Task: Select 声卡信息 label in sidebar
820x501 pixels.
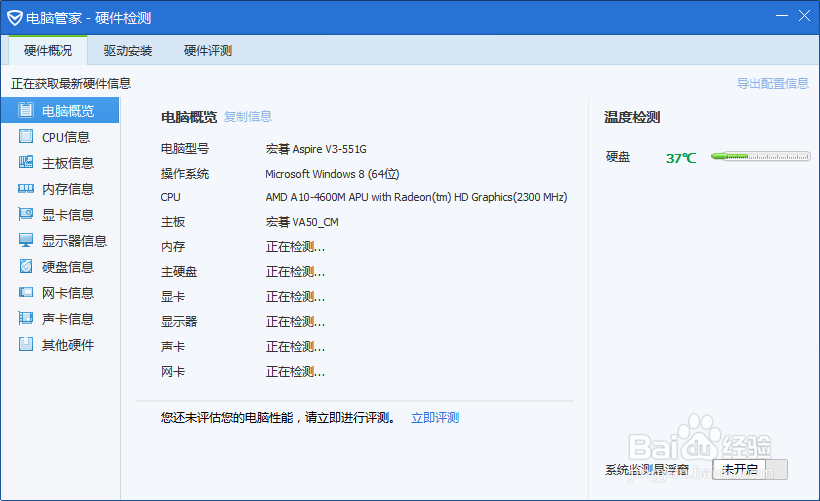Action: (68, 319)
